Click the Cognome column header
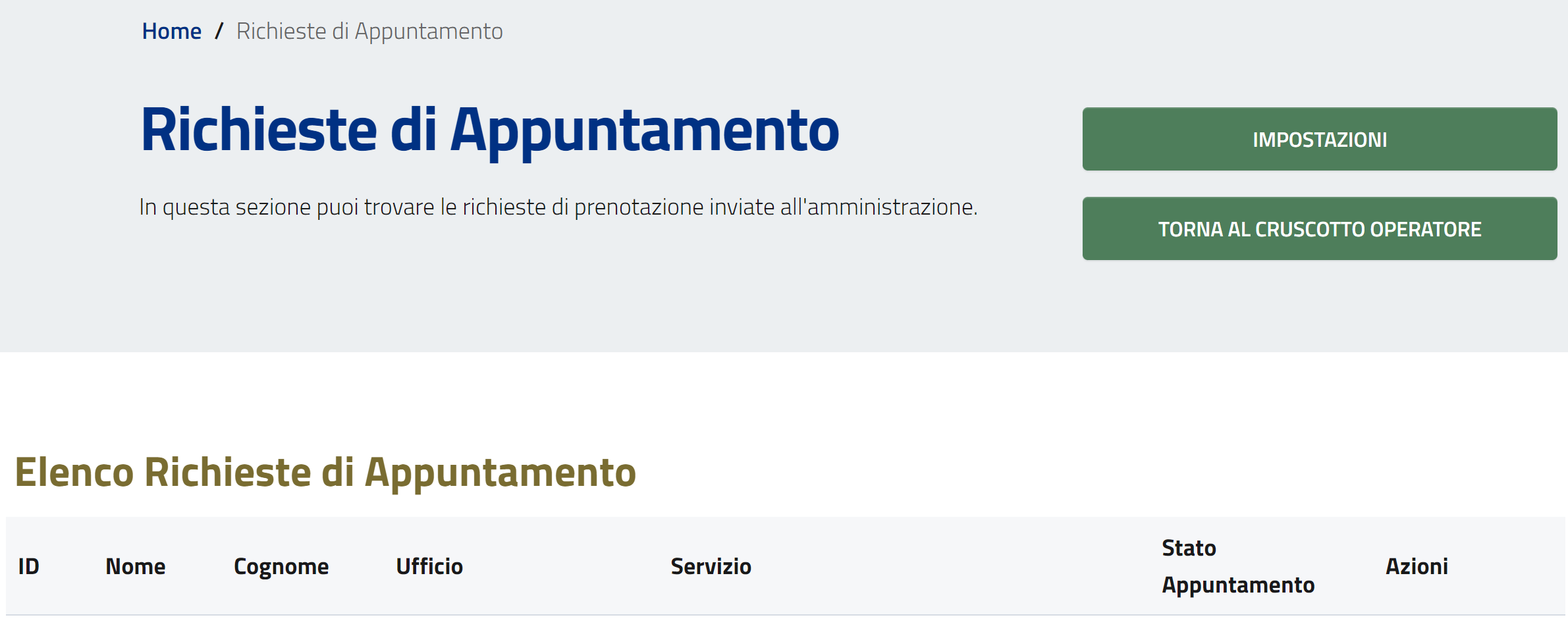Viewport: 1568px width, 636px height. click(281, 567)
